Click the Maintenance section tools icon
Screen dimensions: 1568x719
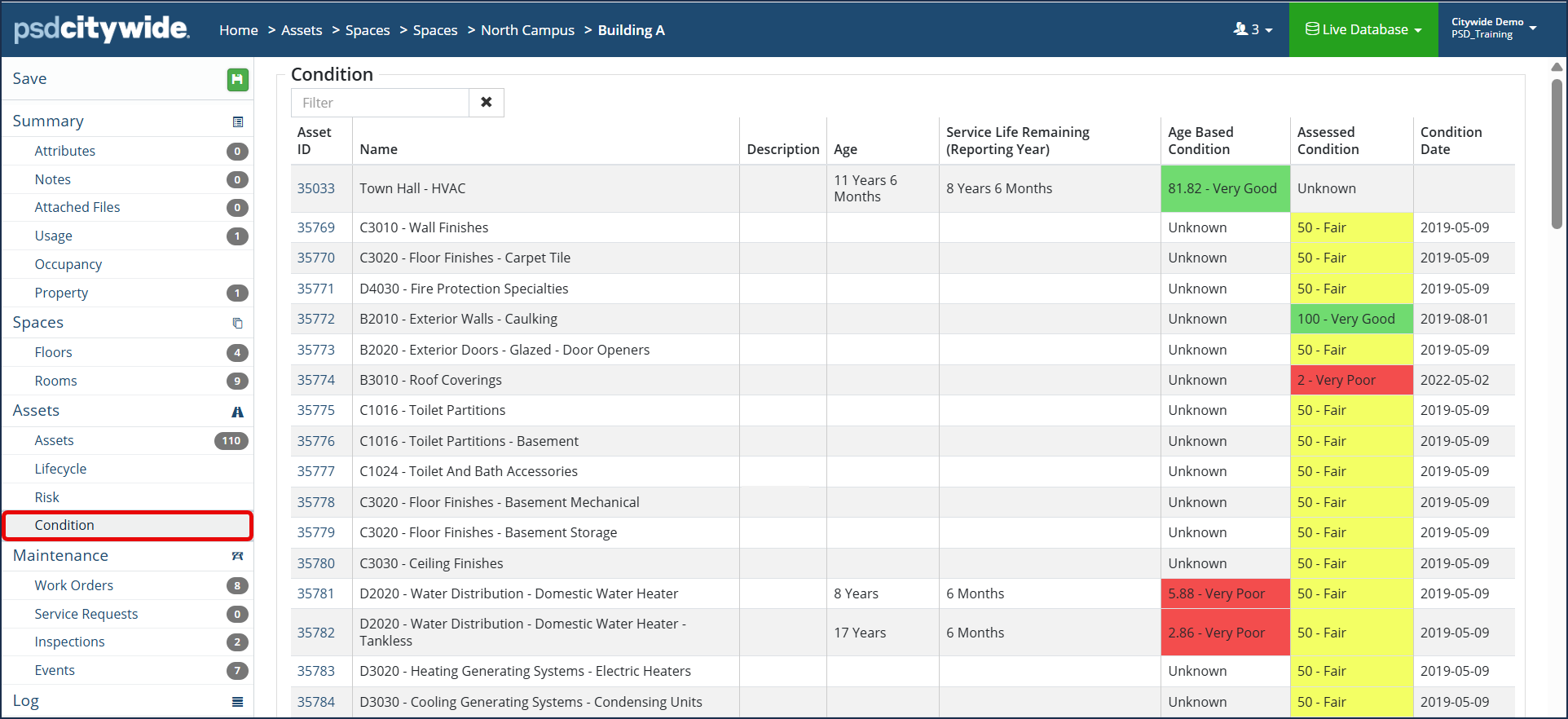coord(238,556)
